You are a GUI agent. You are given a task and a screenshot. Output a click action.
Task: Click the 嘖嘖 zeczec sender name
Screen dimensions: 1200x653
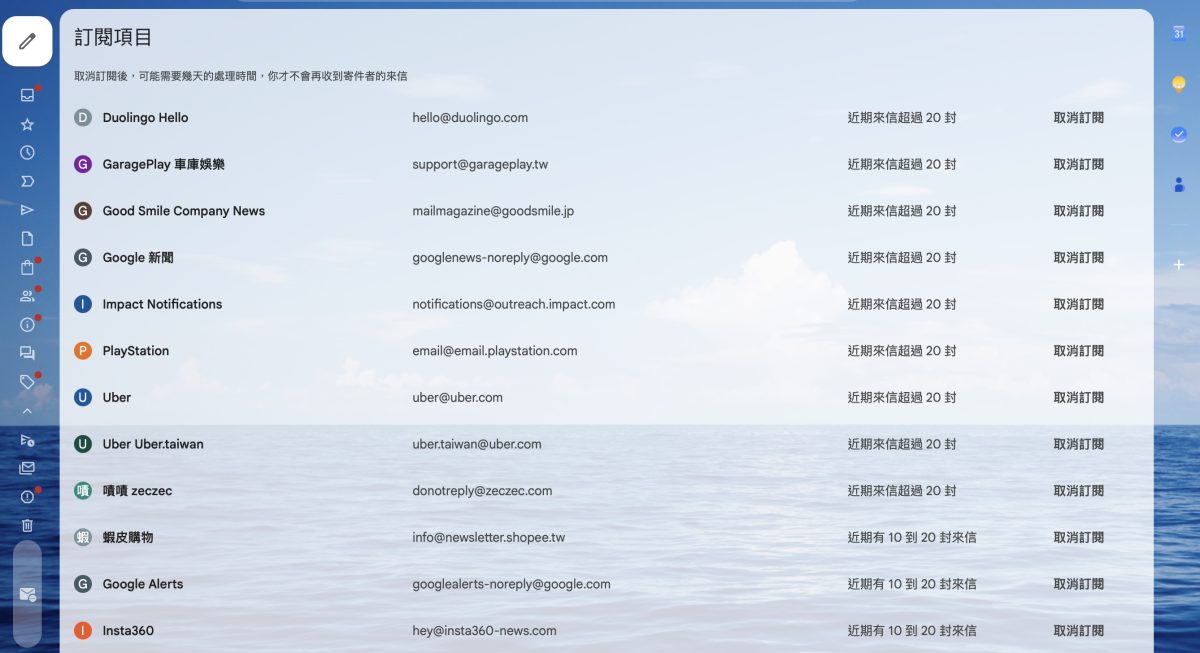[x=139, y=491]
